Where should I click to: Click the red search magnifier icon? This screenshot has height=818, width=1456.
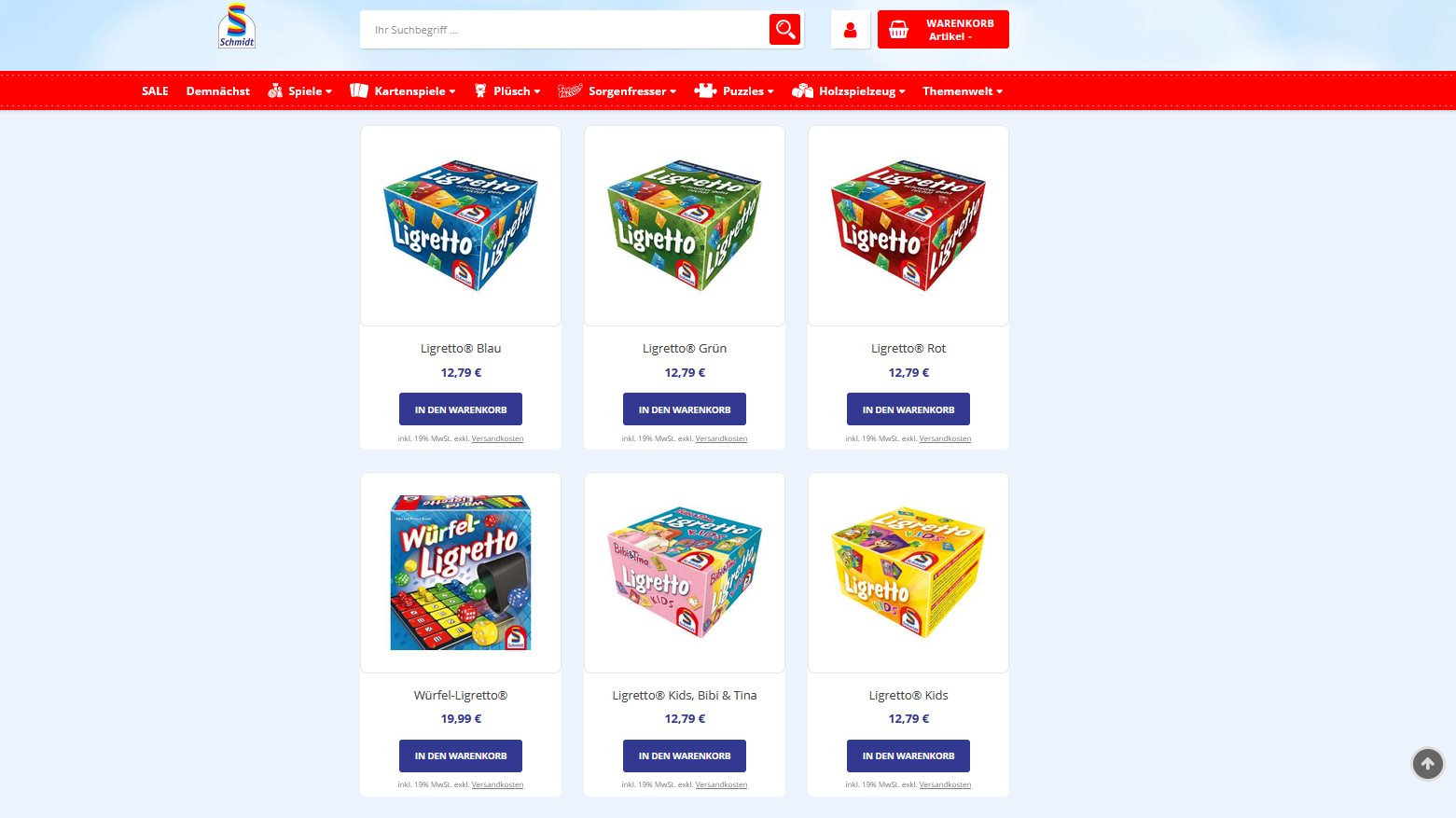[785, 30]
